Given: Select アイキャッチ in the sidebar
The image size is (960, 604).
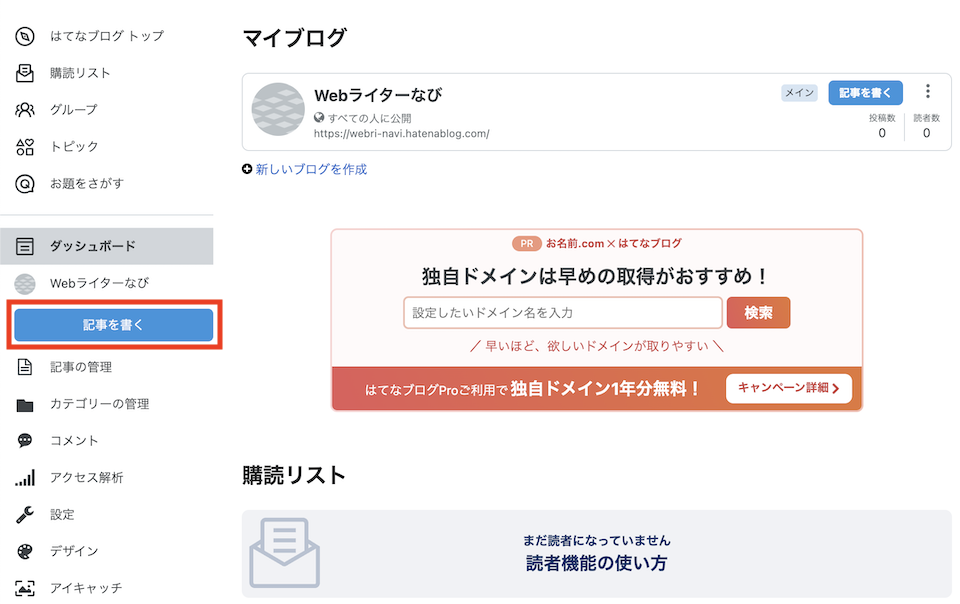Looking at the screenshot, I should click(86, 588).
